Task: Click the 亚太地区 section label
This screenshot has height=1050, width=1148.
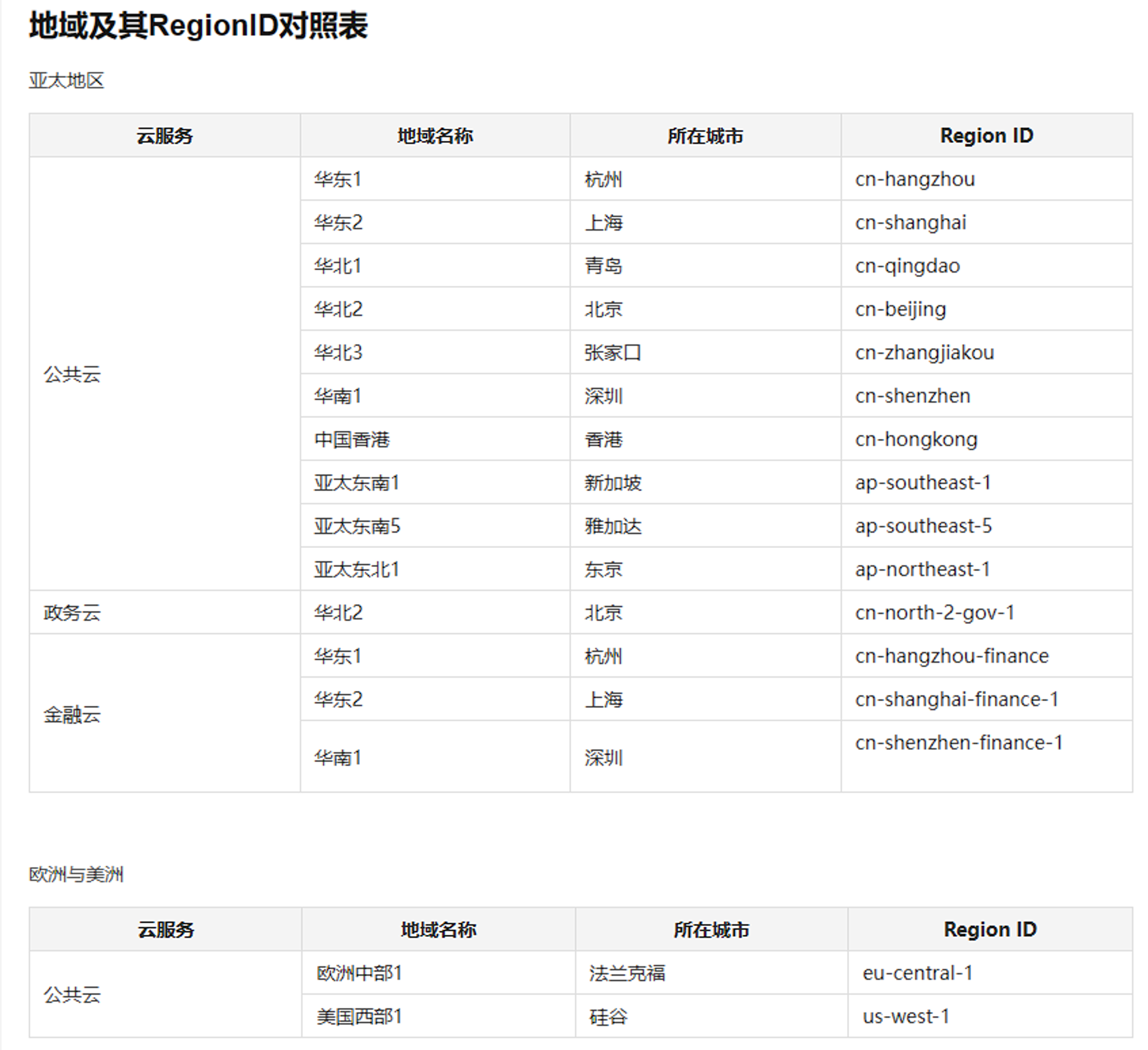Action: (67, 80)
